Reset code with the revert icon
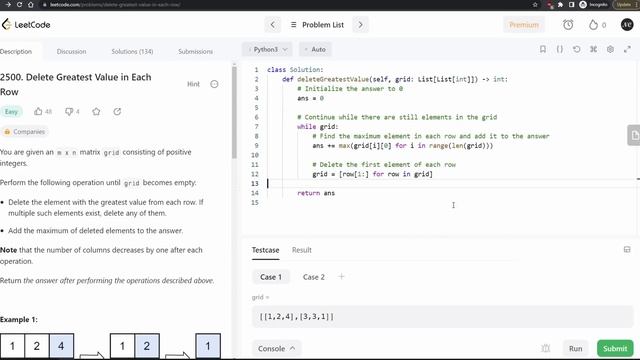The width and height of the screenshot is (640, 360). tap(576, 49)
